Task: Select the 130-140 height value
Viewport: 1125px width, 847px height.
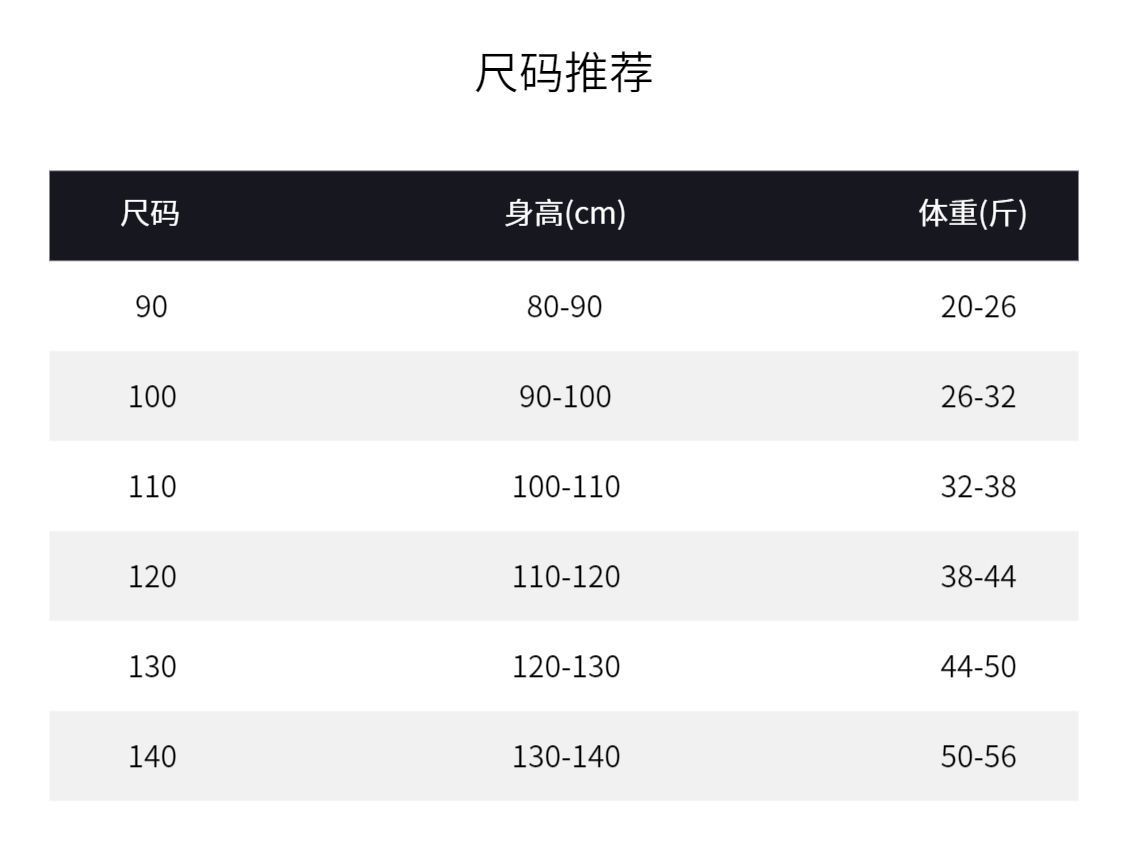Action: click(566, 757)
